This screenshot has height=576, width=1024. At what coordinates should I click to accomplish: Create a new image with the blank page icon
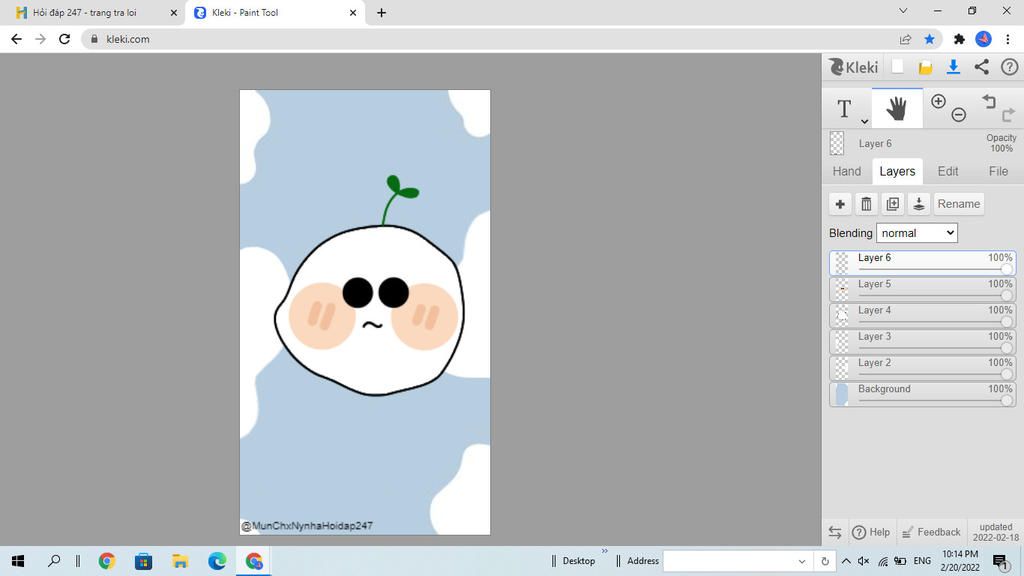(897, 67)
